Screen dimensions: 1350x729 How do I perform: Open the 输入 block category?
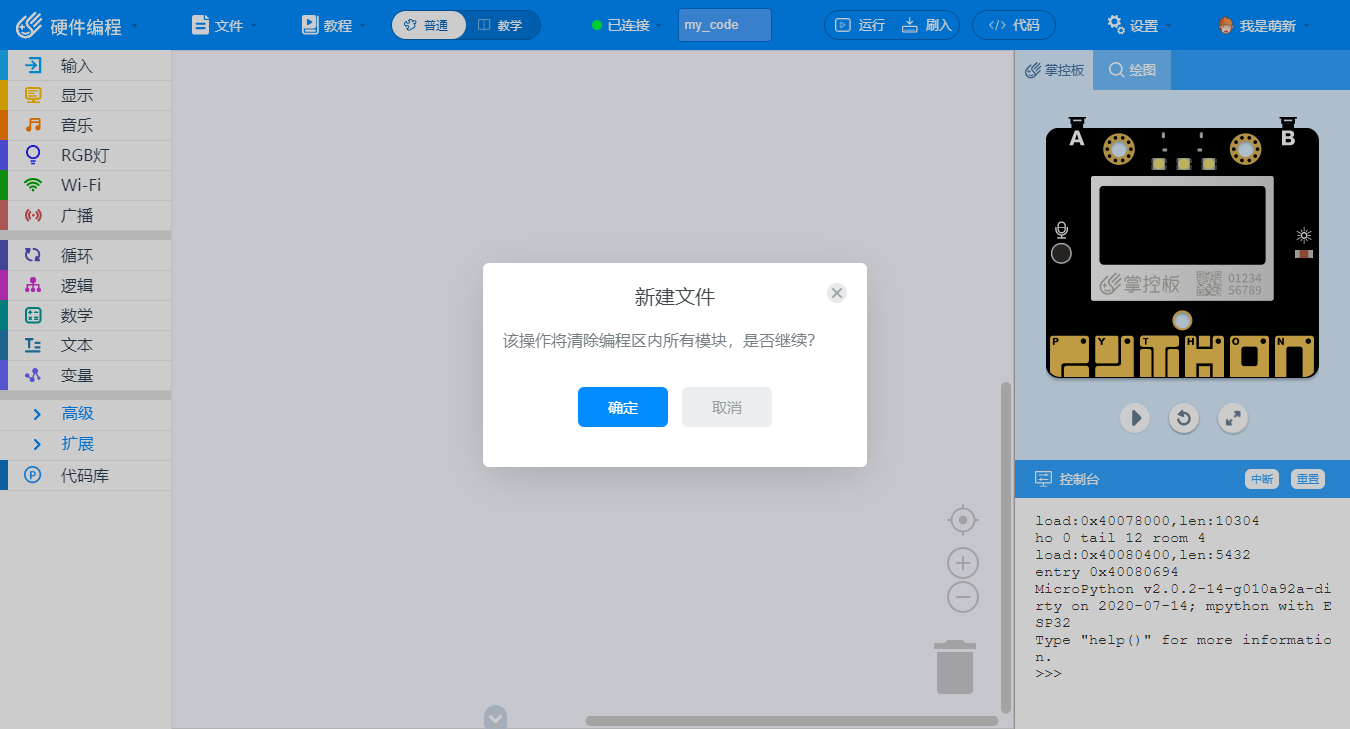[86, 66]
